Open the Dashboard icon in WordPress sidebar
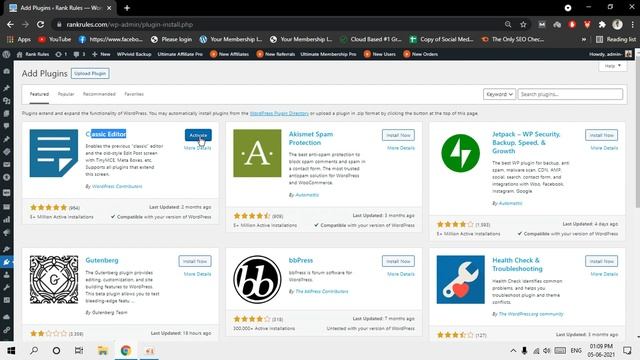640x360 pixels. (x=7, y=71)
